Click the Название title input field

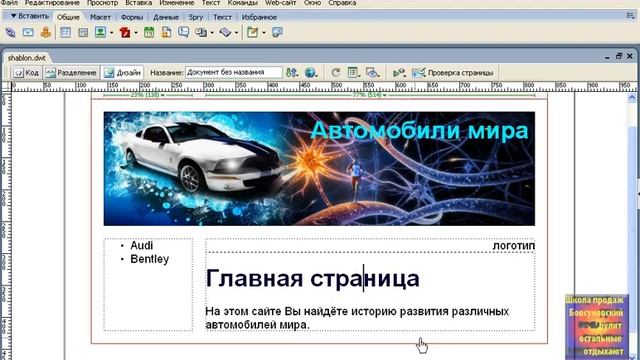pos(233,73)
